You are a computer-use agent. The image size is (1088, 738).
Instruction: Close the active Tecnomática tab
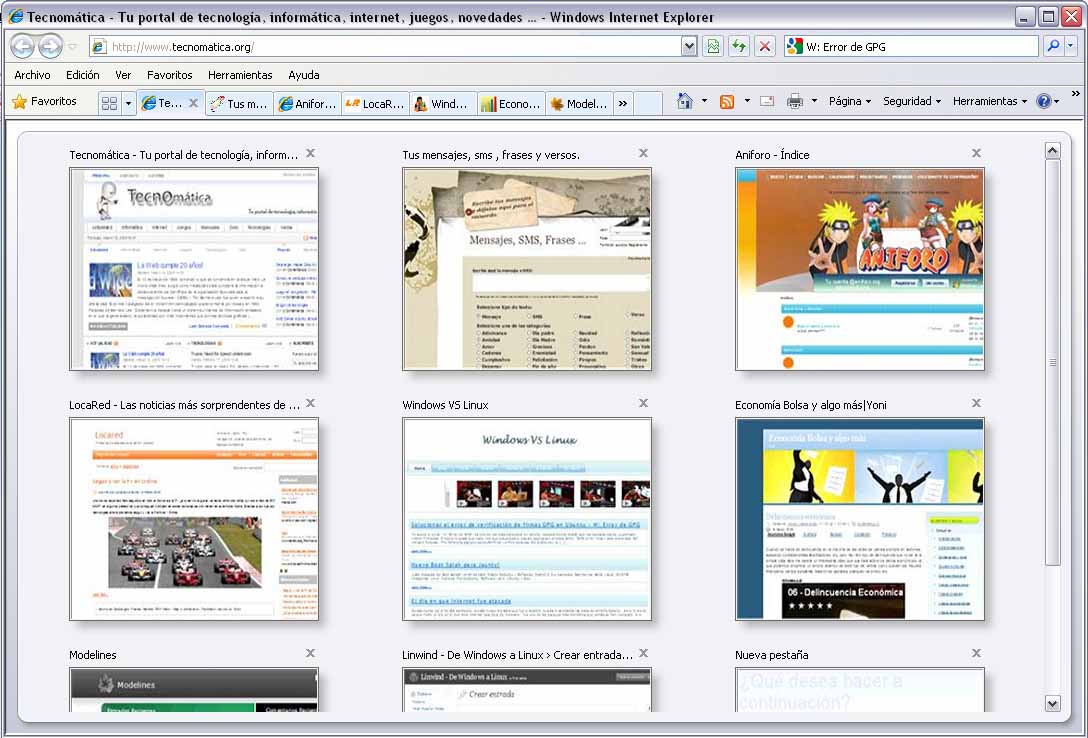pos(194,103)
